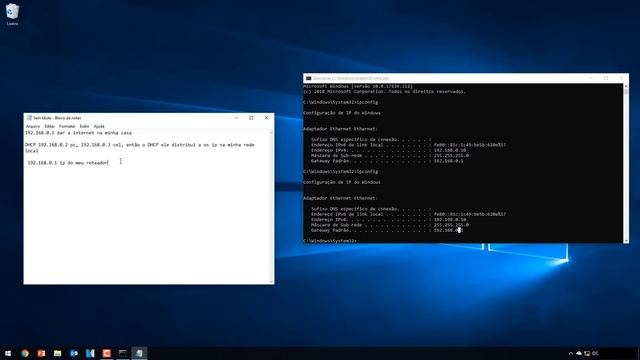The height and width of the screenshot is (360, 640).
Task: Open PowerPoint from the taskbar
Action: point(41,353)
